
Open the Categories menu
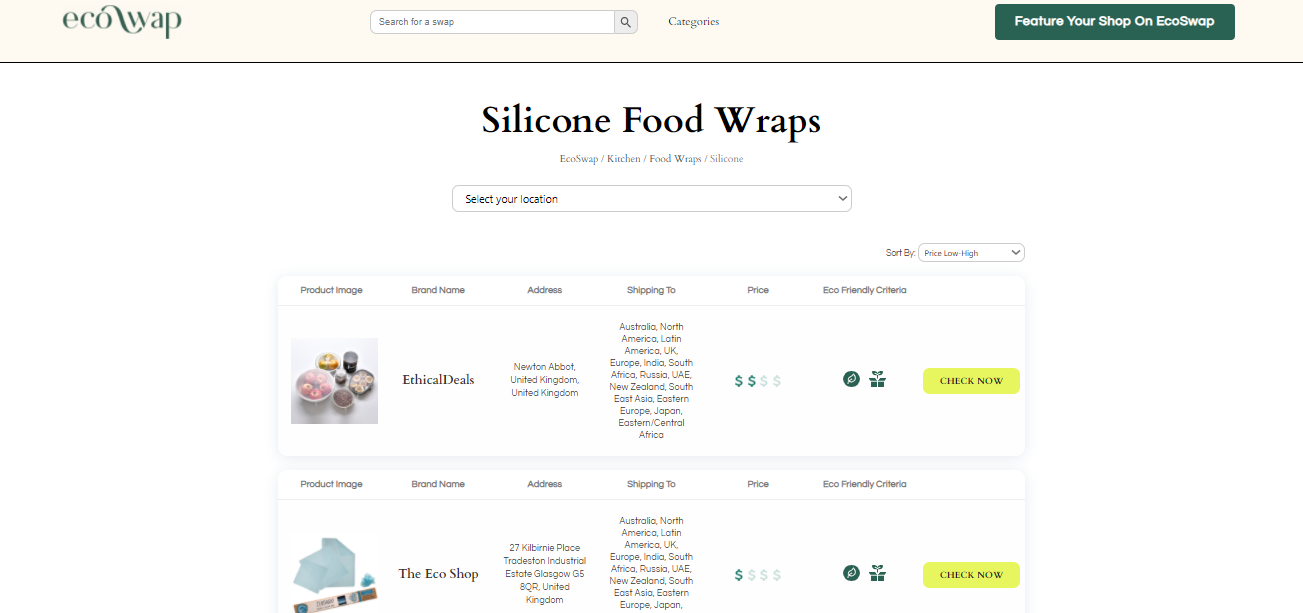[x=693, y=22]
